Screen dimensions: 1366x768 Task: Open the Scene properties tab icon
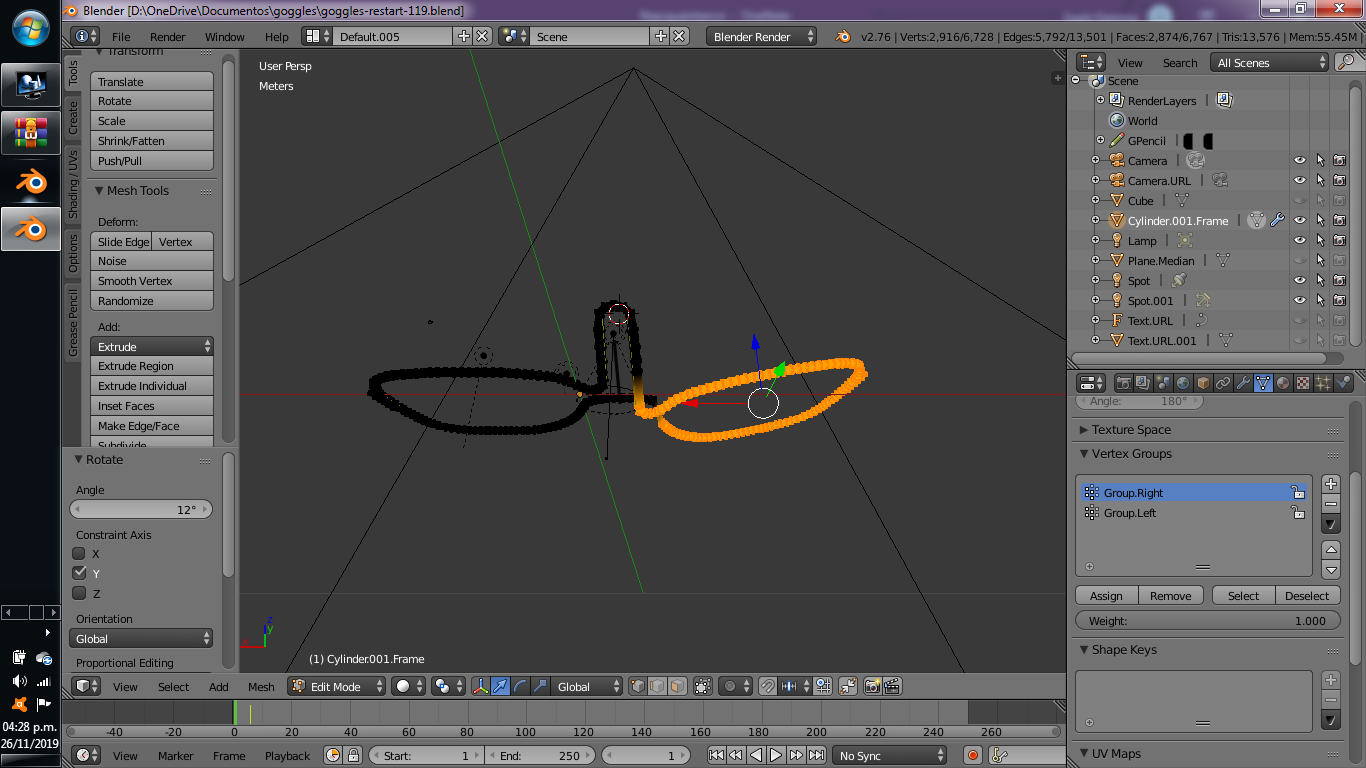click(1164, 383)
